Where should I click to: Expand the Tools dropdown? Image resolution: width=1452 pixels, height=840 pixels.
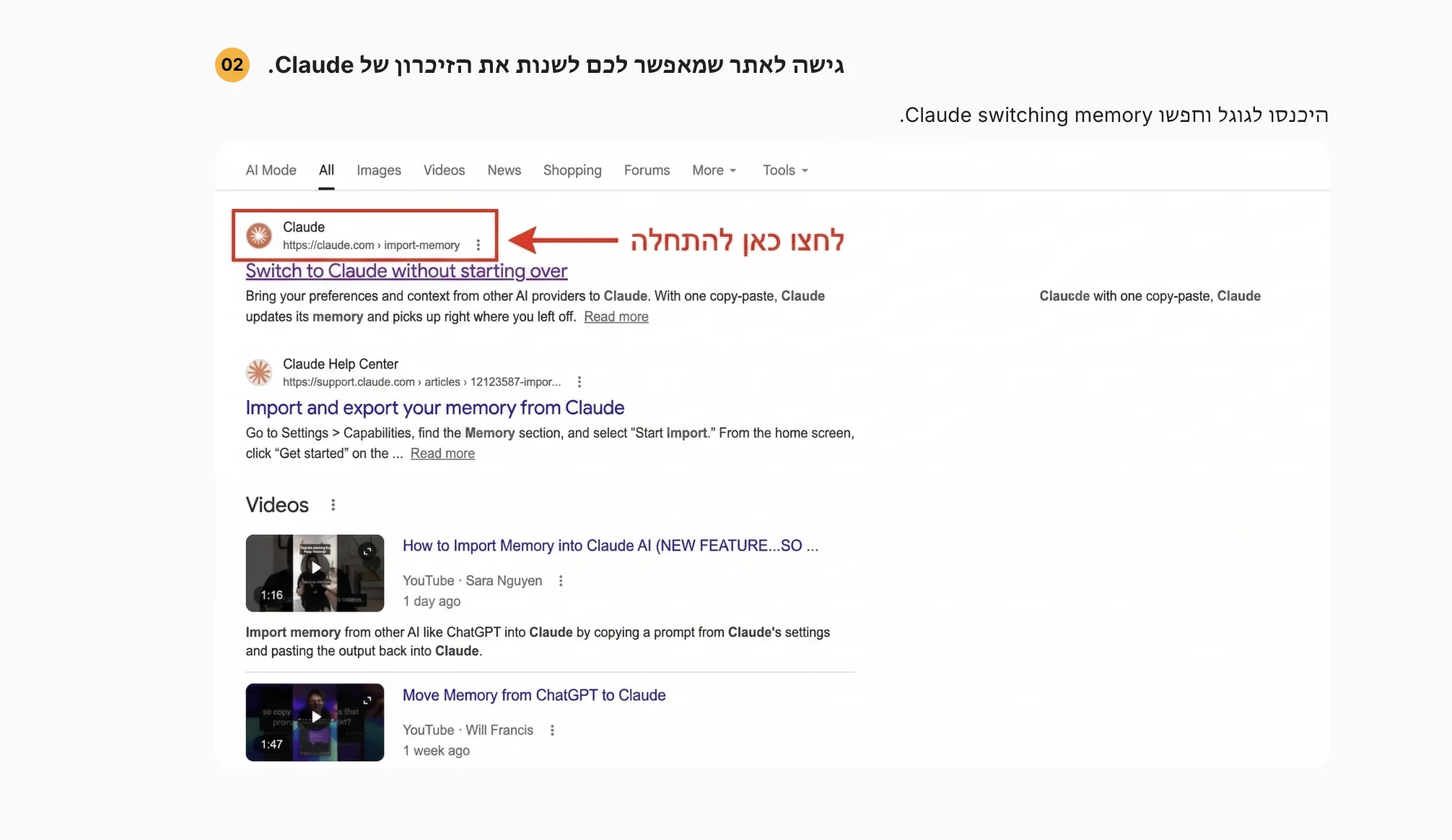click(x=785, y=170)
